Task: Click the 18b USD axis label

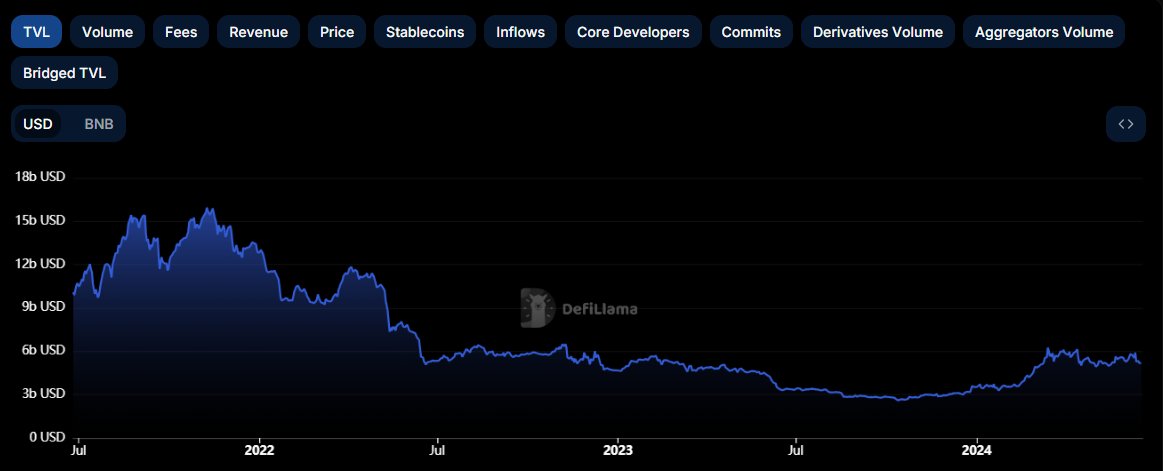Action: [x=40, y=177]
